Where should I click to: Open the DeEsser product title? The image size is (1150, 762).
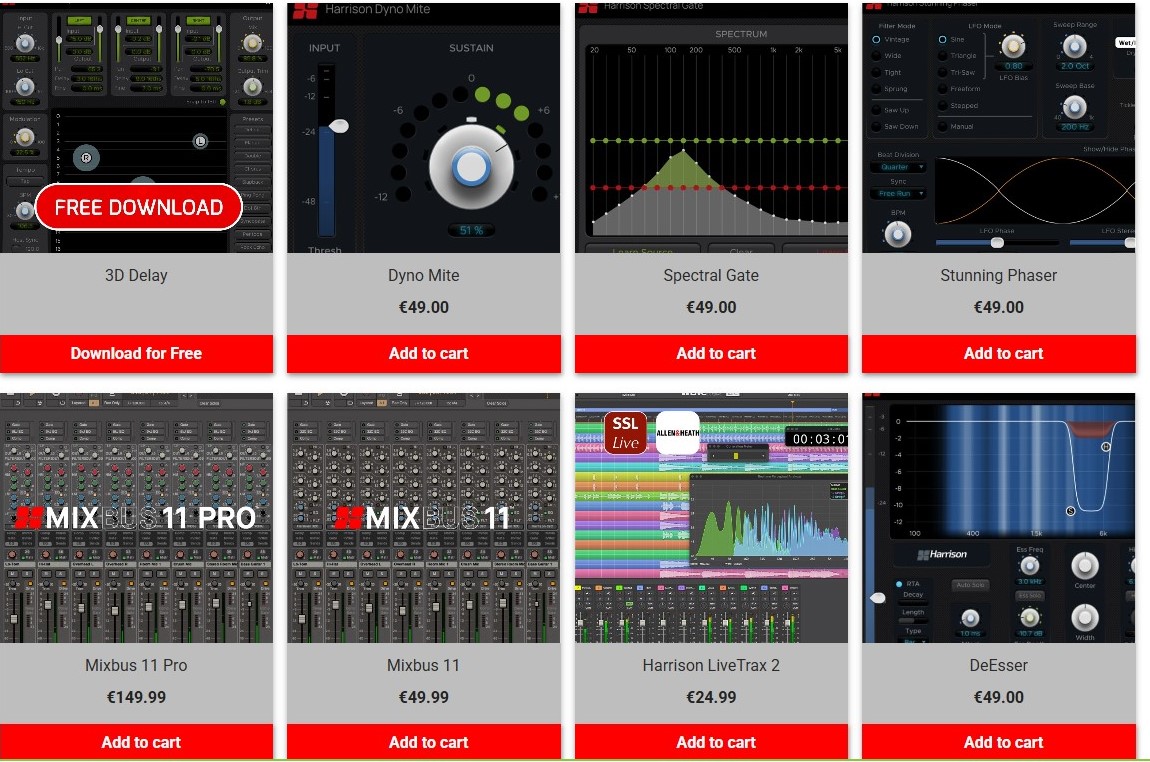[x=999, y=665]
